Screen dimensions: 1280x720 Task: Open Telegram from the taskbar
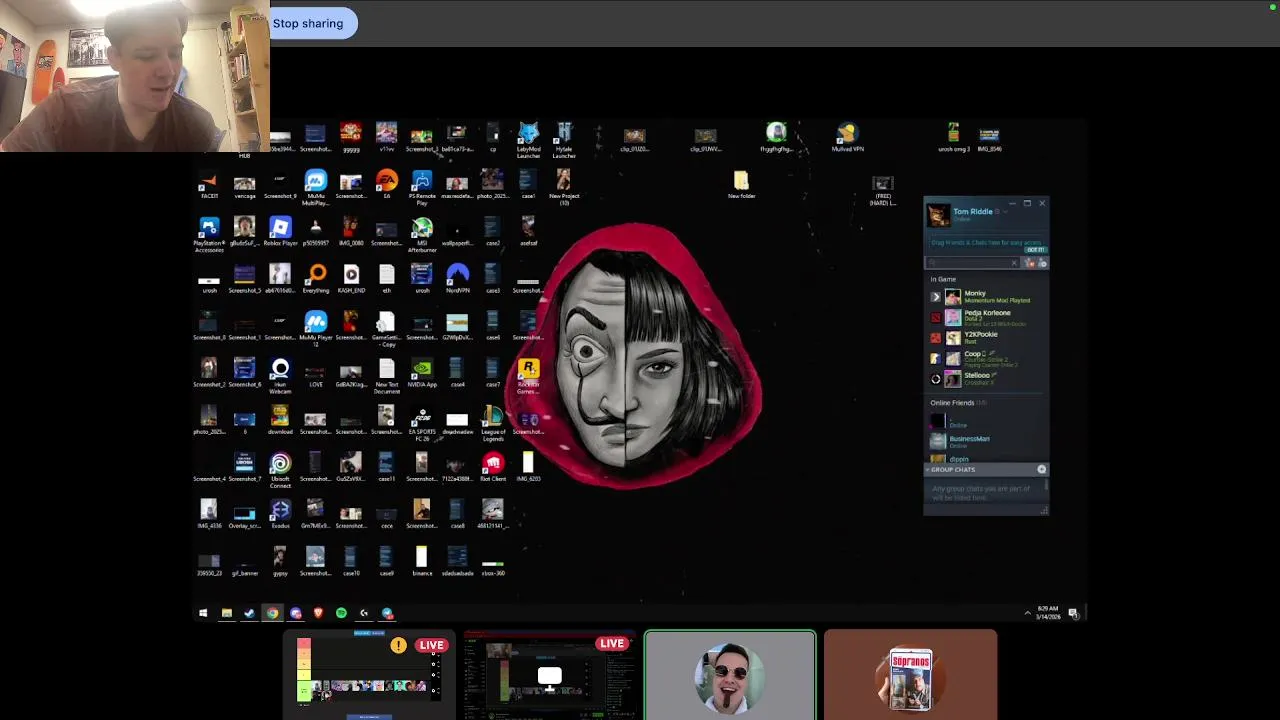[387, 613]
